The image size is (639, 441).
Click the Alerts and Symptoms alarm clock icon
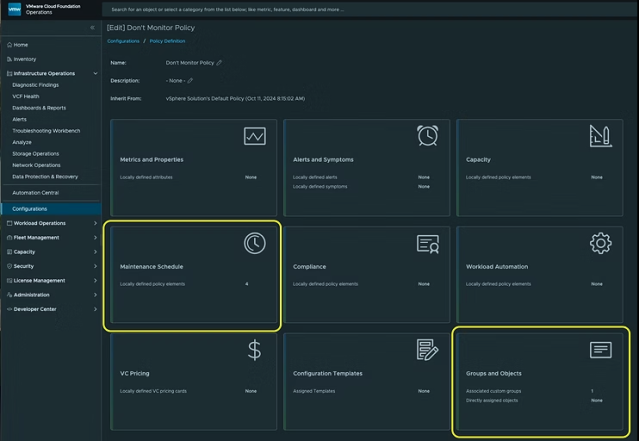tap(427, 136)
